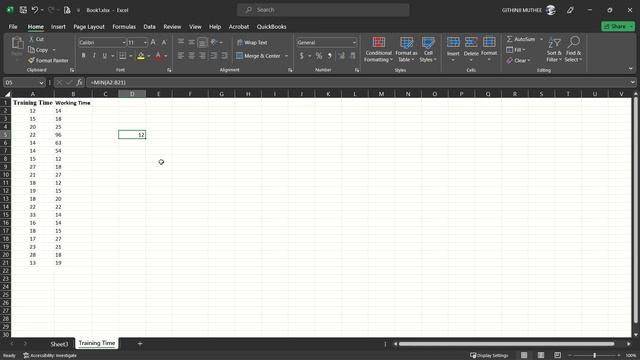The image size is (640, 360).
Task: Expand the Merge & Center dropdown arrow
Action: [286, 56]
